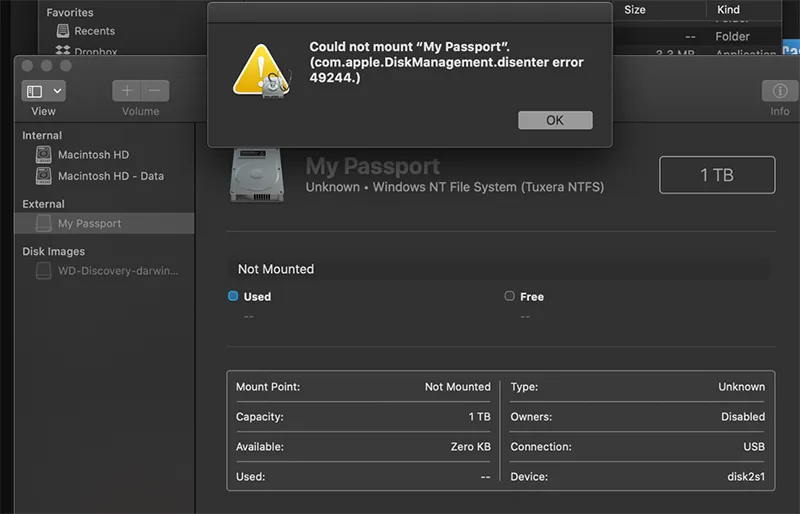Sort Finder list by Size column
800x514 pixels.
[635, 10]
